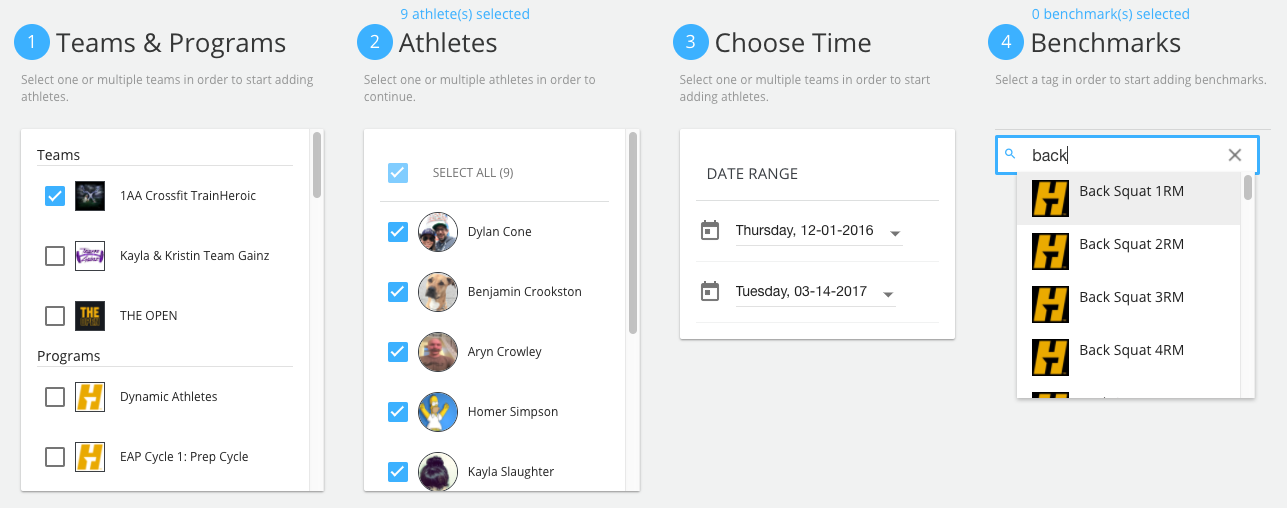Click the Dynamic Athletes program icon

pos(90,397)
